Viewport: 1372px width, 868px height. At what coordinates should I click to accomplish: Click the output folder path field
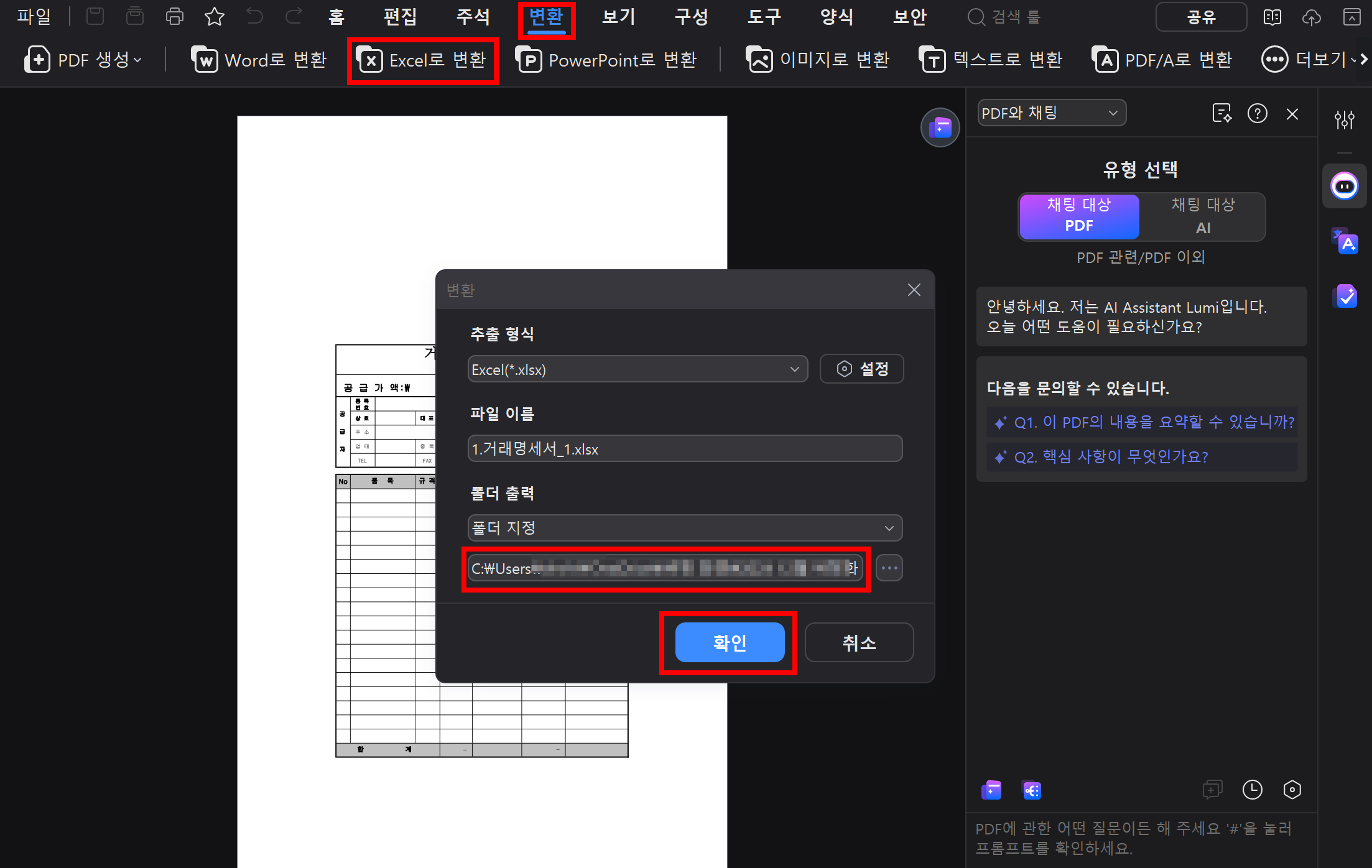tap(665, 568)
